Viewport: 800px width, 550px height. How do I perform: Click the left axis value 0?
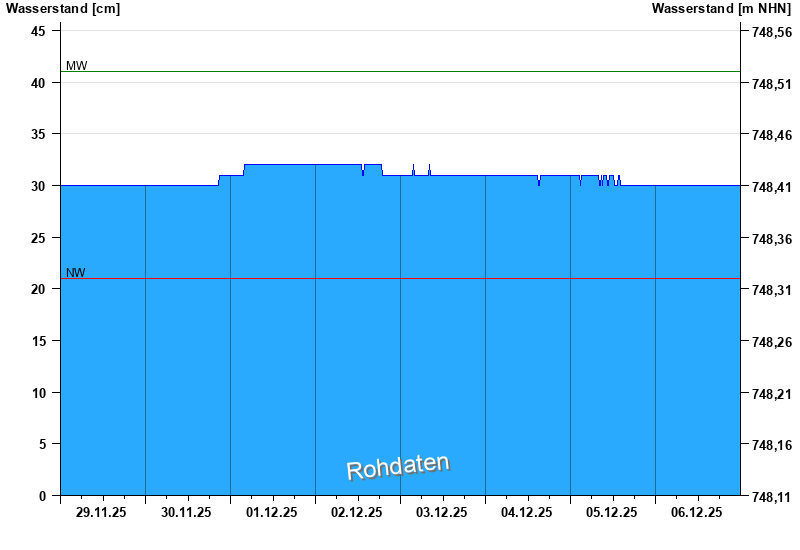42,496
